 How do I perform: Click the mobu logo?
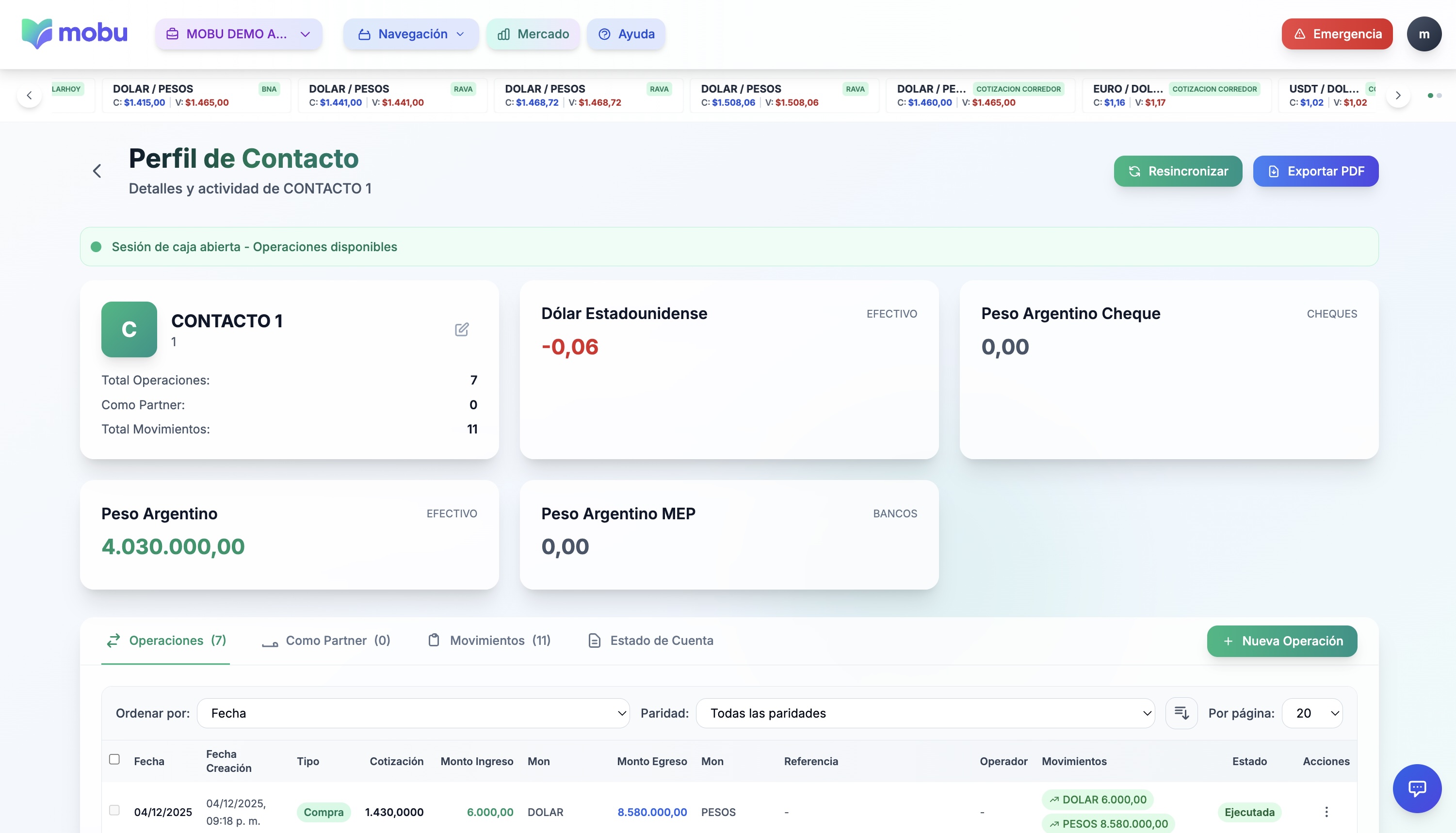(74, 33)
